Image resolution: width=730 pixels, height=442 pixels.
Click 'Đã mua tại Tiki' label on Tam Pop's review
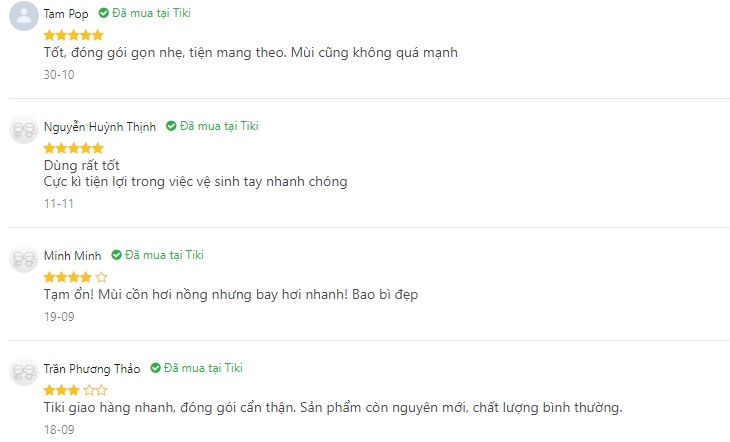[151, 13]
